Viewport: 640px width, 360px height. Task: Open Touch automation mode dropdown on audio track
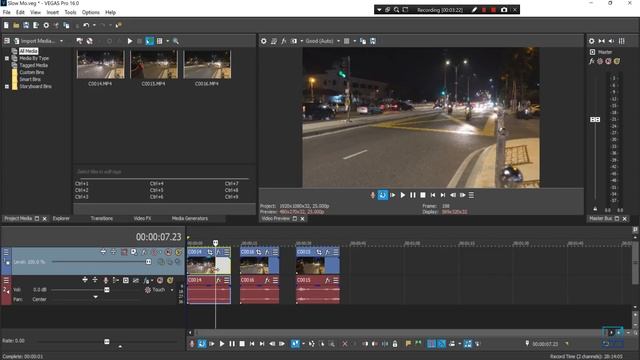pyautogui.click(x=171, y=290)
